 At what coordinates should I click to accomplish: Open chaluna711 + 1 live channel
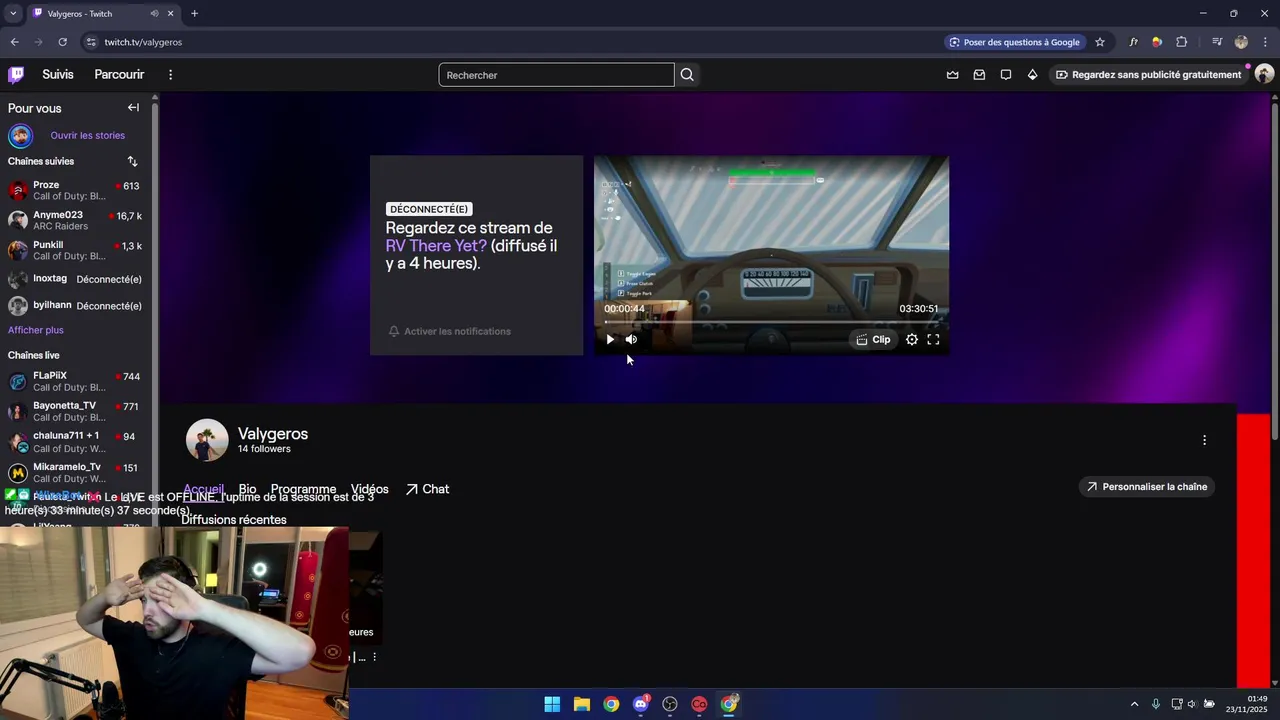point(76,442)
